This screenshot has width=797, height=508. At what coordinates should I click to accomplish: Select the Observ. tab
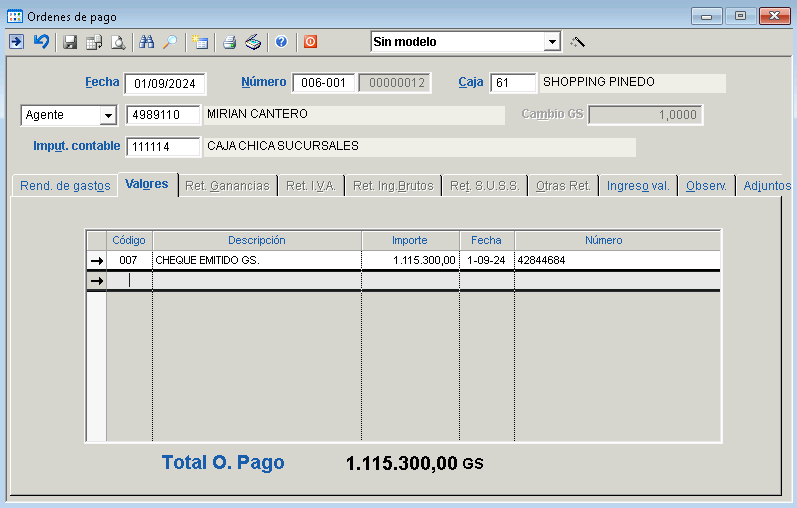point(706,186)
